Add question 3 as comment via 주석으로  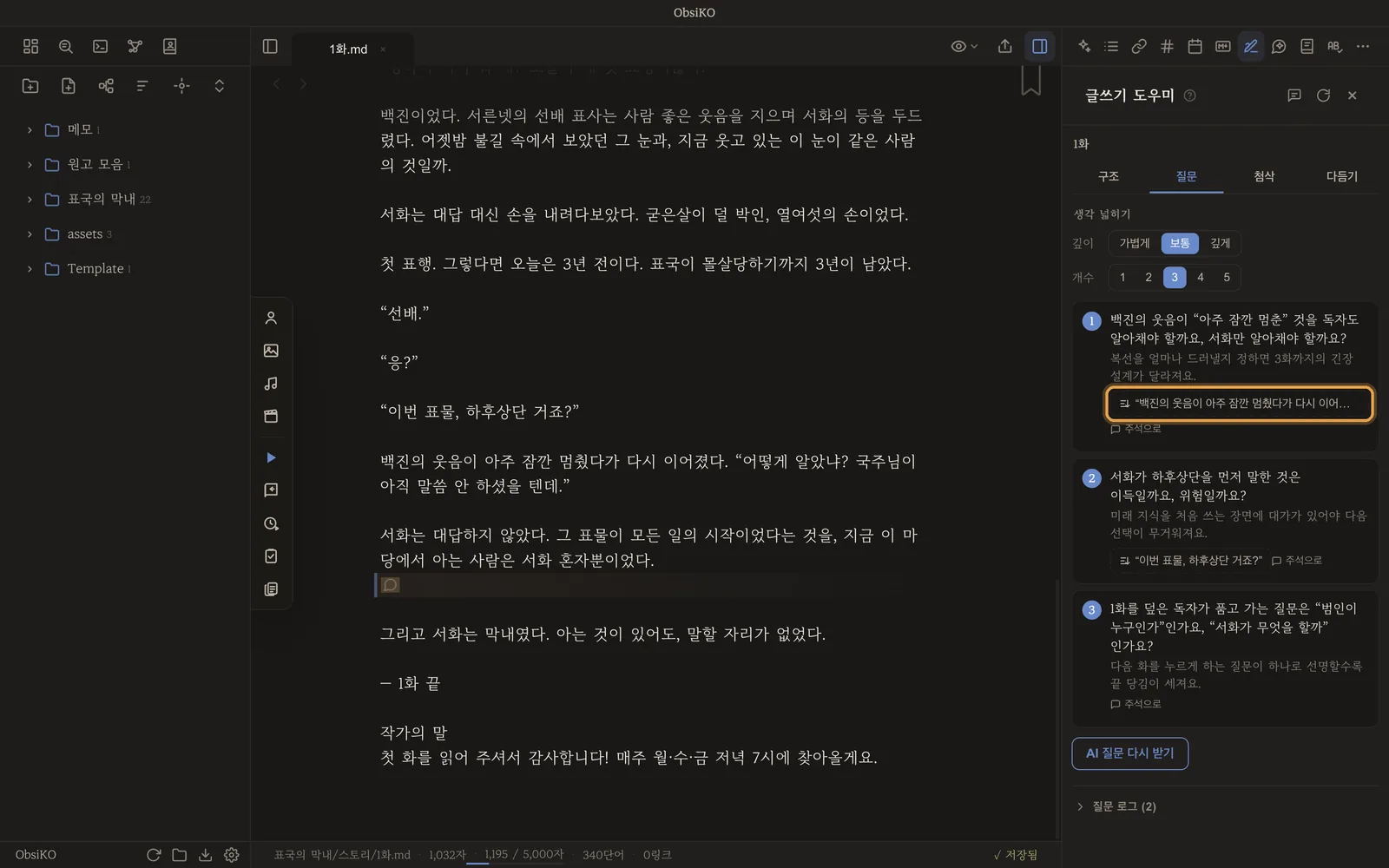(x=1136, y=704)
